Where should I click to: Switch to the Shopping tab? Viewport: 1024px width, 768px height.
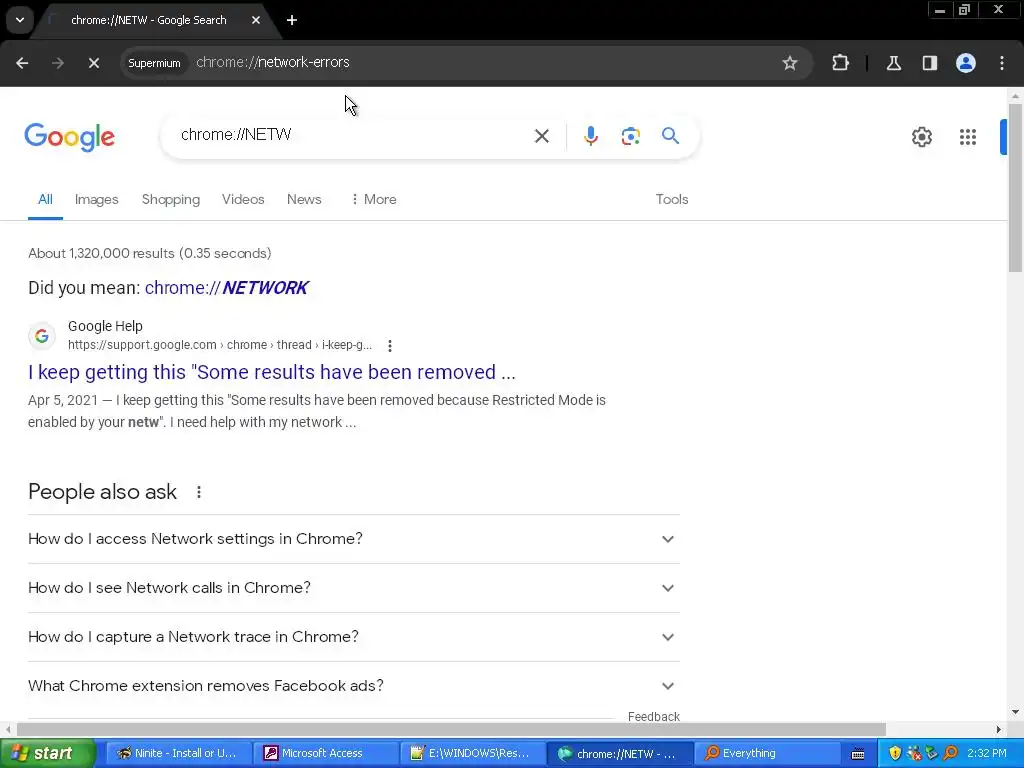coord(171,199)
